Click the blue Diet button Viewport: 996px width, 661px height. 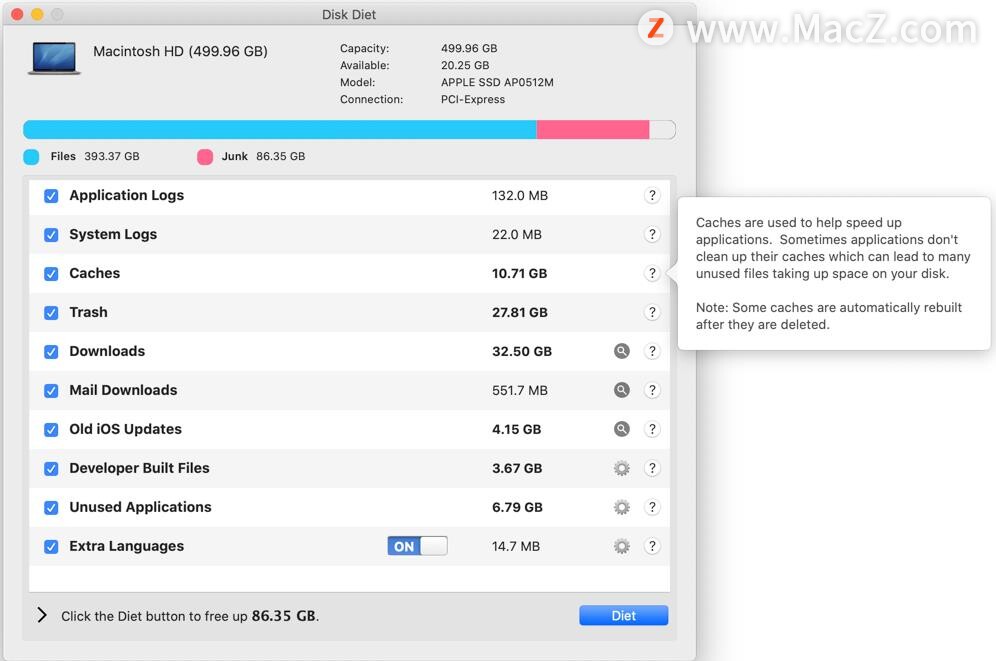[x=623, y=615]
